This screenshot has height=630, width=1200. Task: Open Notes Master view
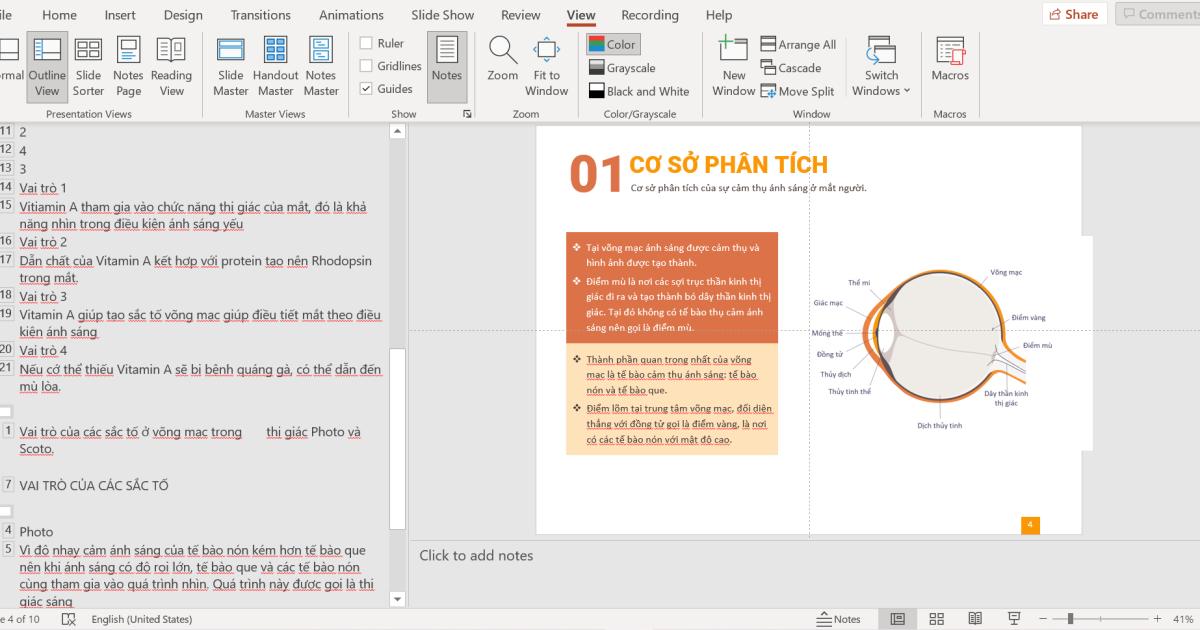pyautogui.click(x=321, y=66)
